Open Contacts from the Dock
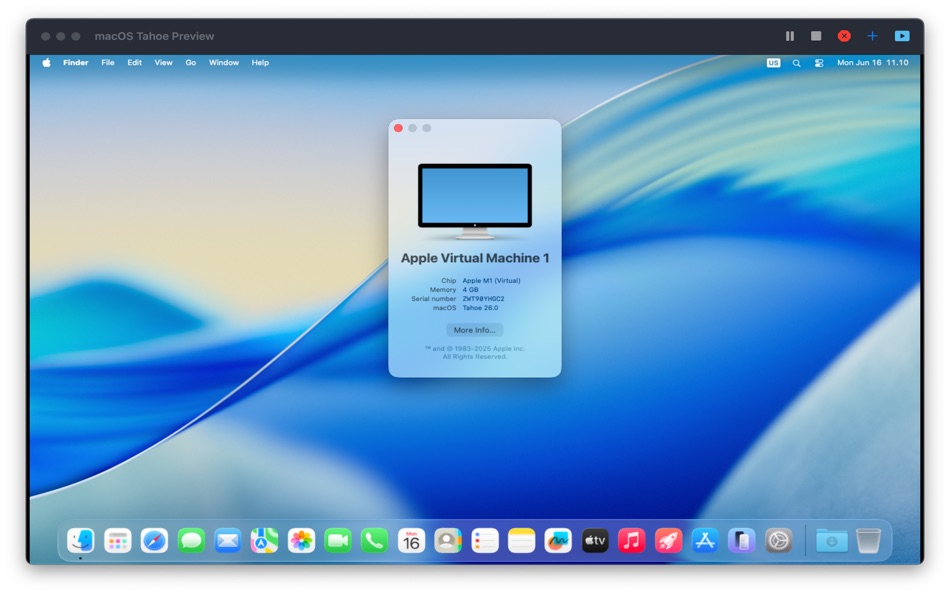This screenshot has width=950, height=594. (x=448, y=540)
